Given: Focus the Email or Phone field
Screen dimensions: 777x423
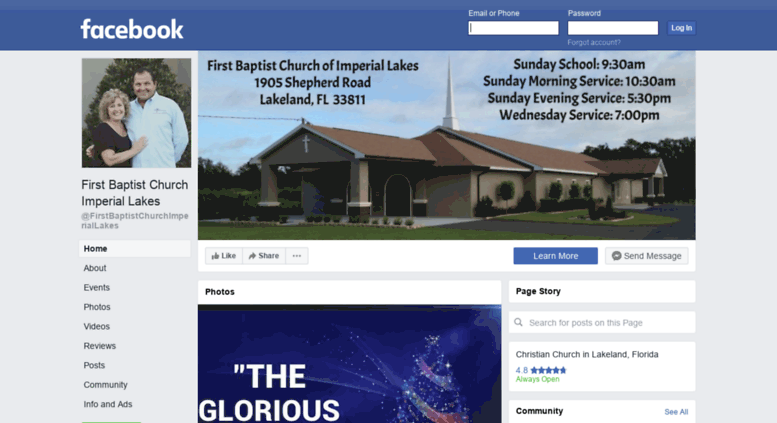Looking at the screenshot, I should pos(513,28).
